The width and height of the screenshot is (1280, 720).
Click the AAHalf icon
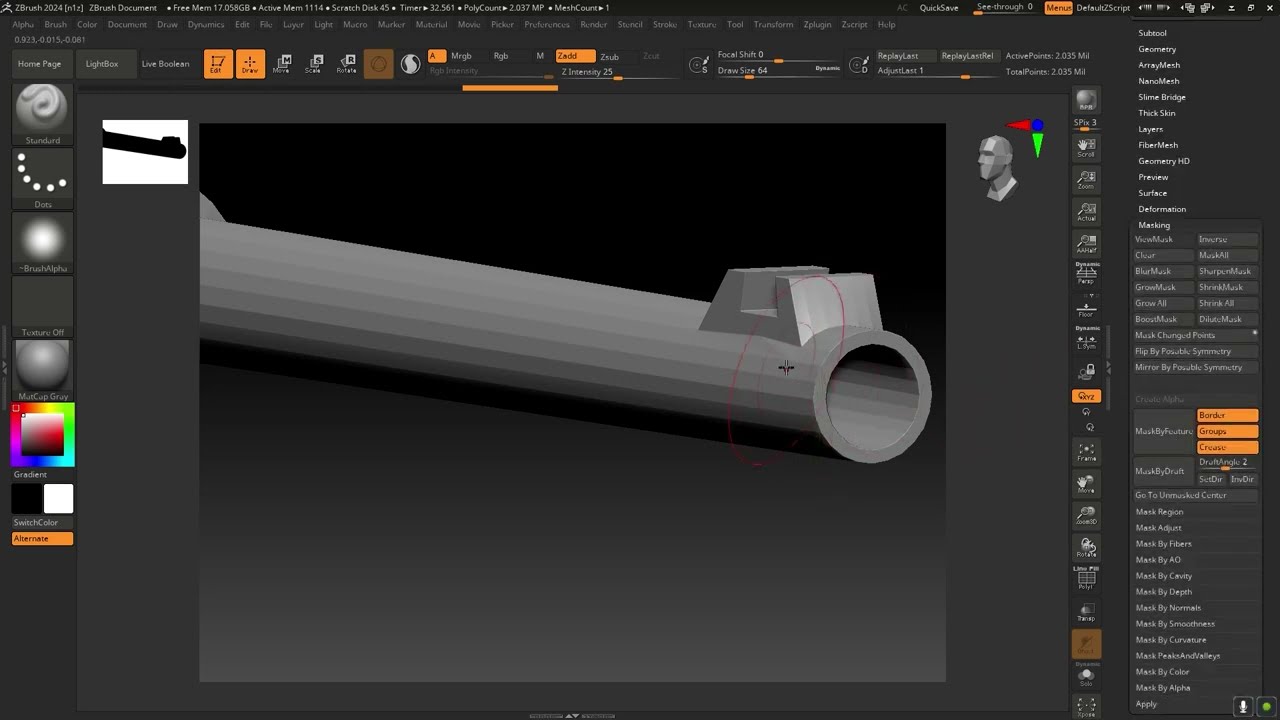click(1086, 244)
